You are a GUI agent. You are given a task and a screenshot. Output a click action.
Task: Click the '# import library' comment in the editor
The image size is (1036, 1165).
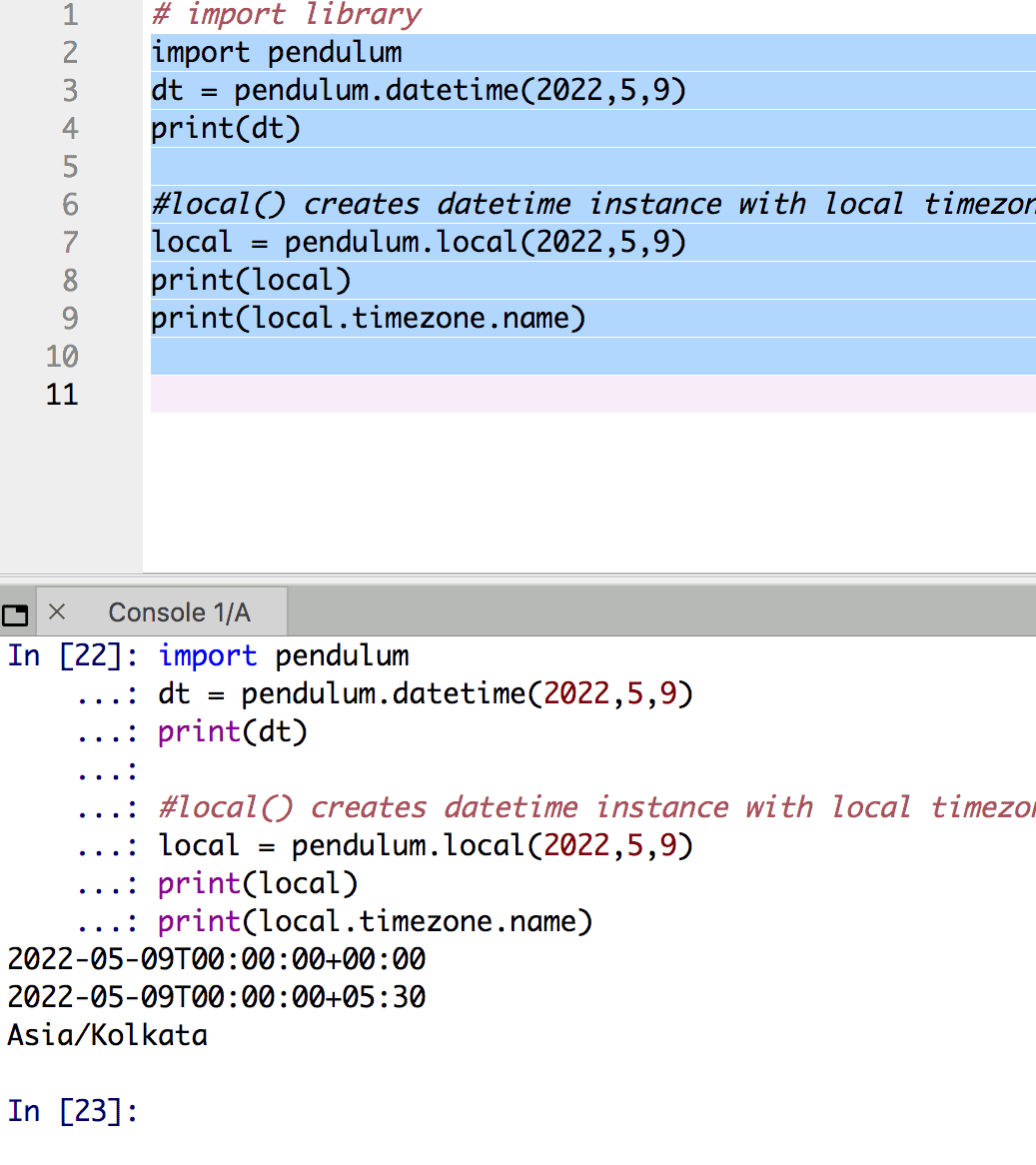tap(287, 15)
